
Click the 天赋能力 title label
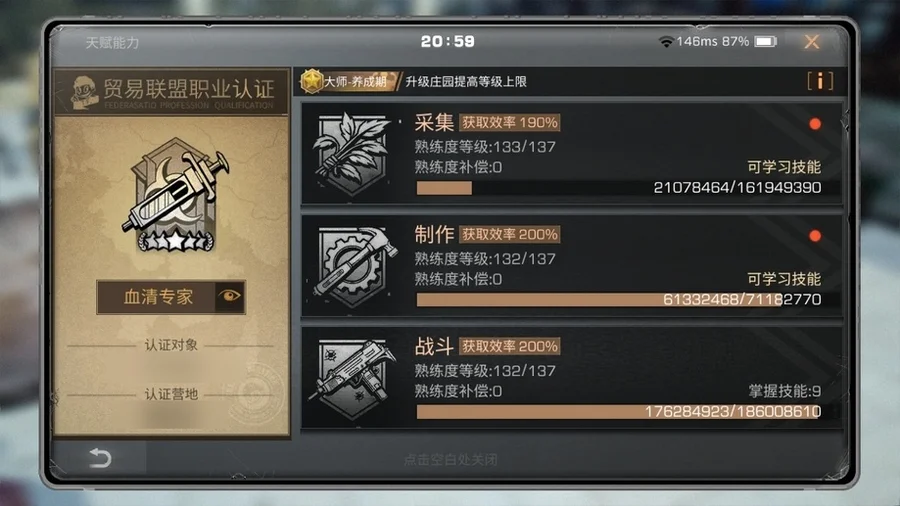tap(112, 43)
